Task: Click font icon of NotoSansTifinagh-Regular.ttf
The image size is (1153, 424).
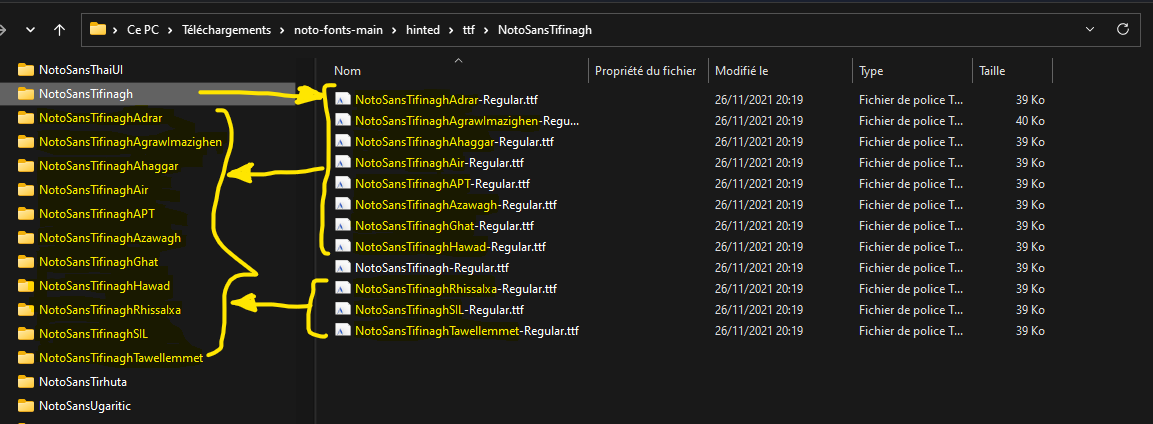Action: pyautogui.click(x=342, y=267)
